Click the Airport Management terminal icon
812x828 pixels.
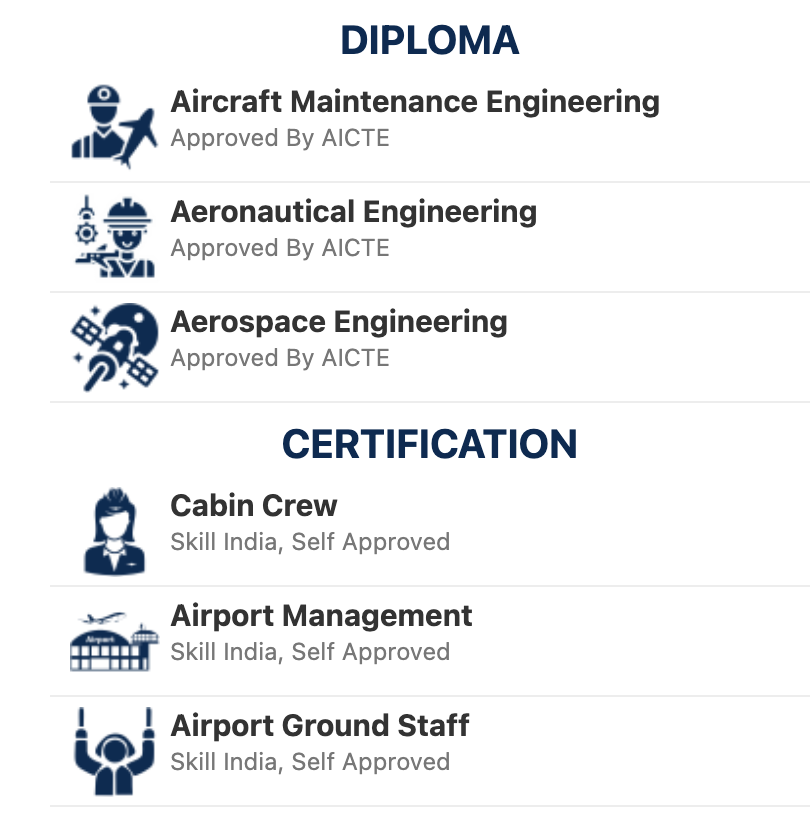115,641
